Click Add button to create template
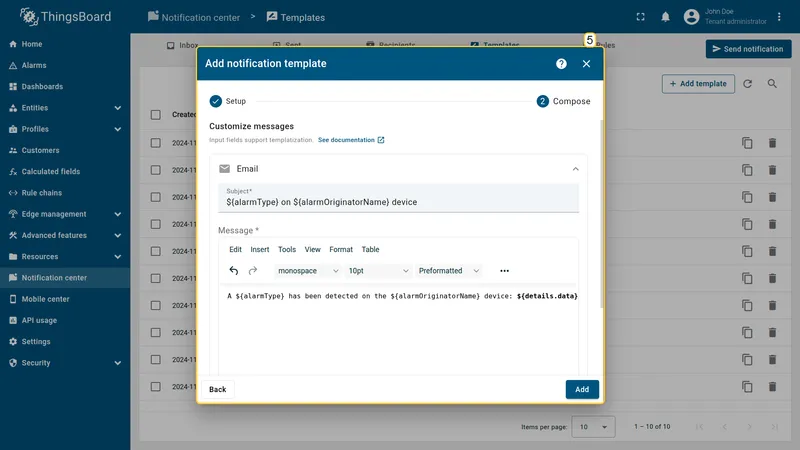The width and height of the screenshot is (800, 450). click(x=582, y=389)
